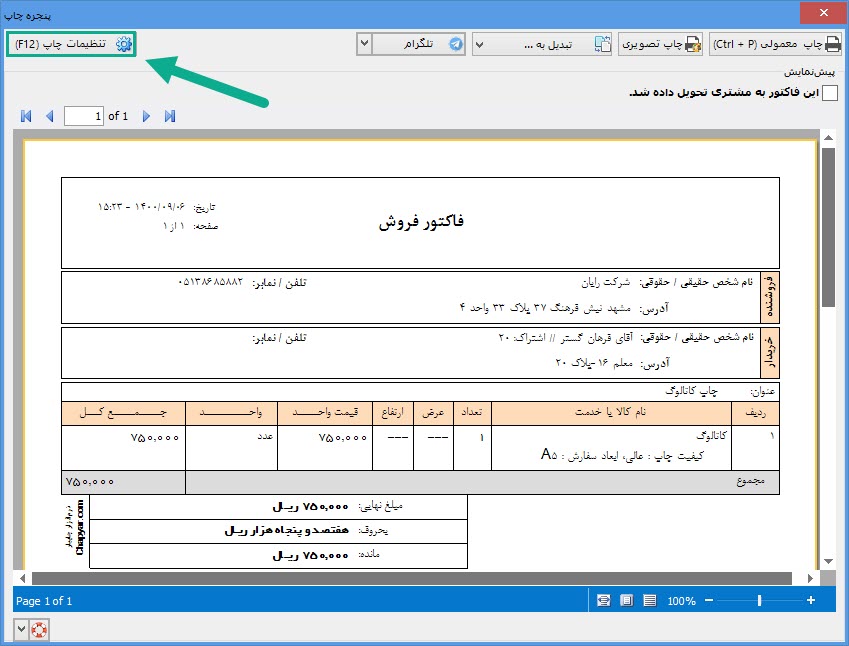Check 'invoice delivered to customer' checkbox

(x=830, y=93)
